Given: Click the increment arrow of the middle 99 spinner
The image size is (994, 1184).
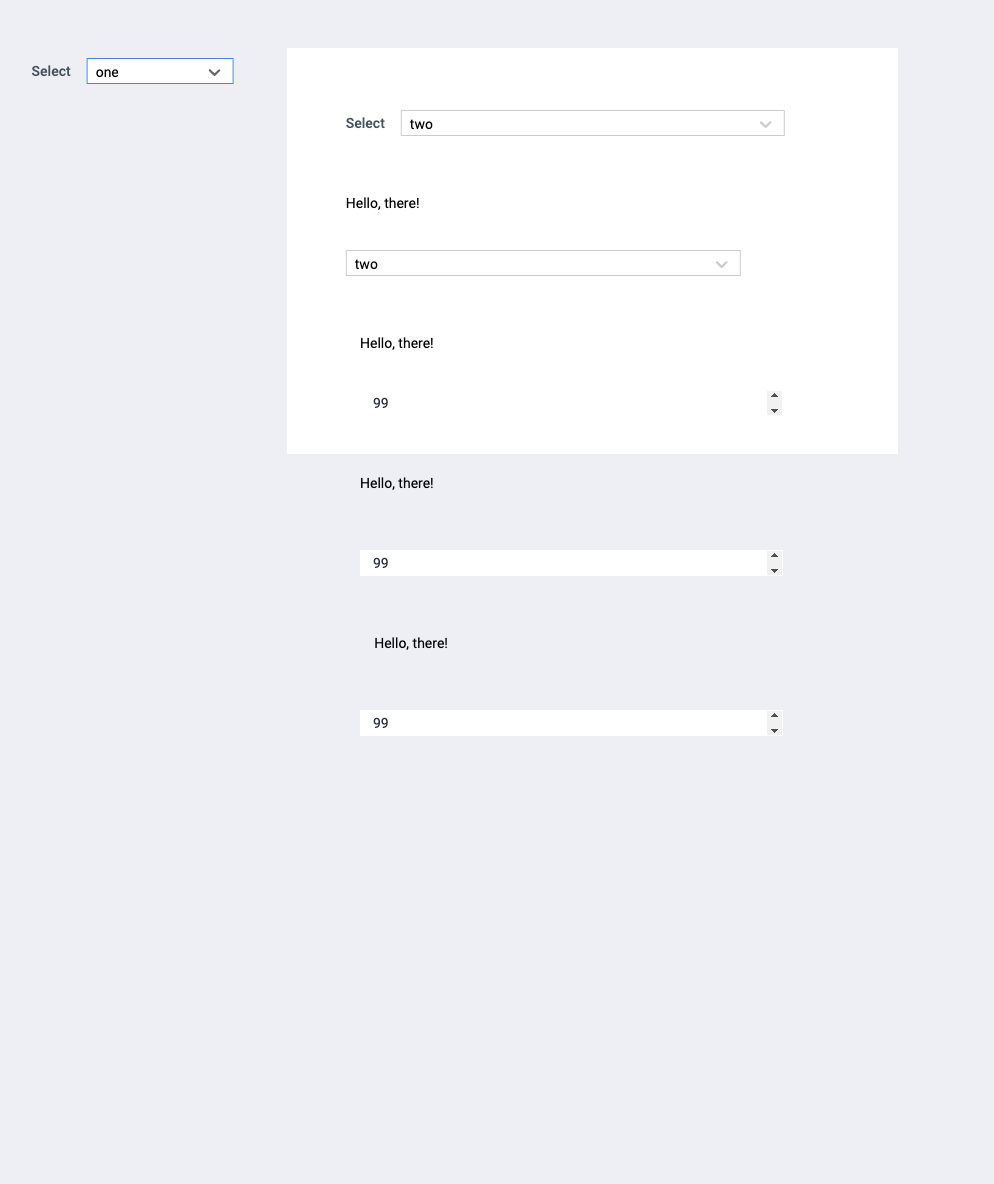Looking at the screenshot, I should (774, 557).
